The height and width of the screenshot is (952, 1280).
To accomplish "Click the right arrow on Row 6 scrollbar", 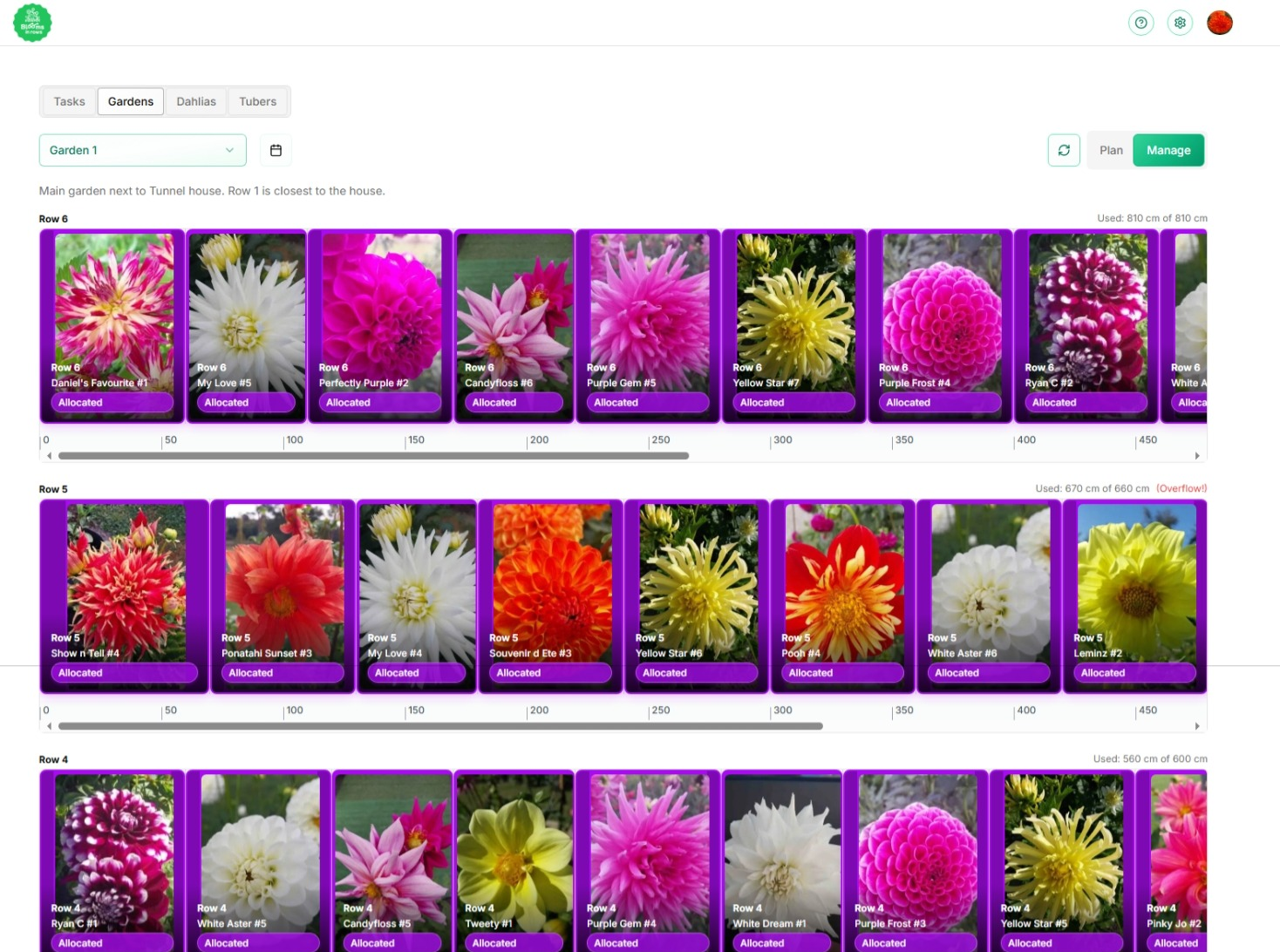I will click(x=1198, y=455).
